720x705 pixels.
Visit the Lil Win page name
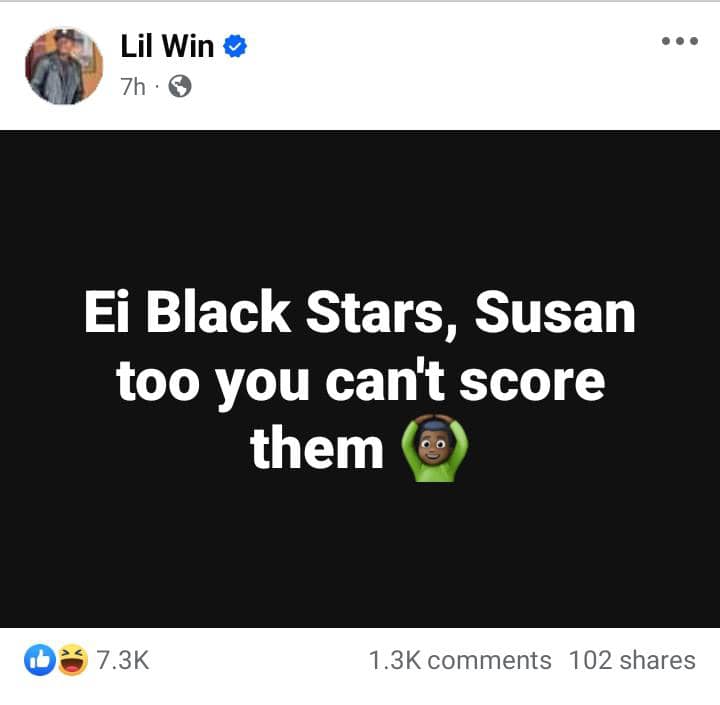(x=167, y=46)
